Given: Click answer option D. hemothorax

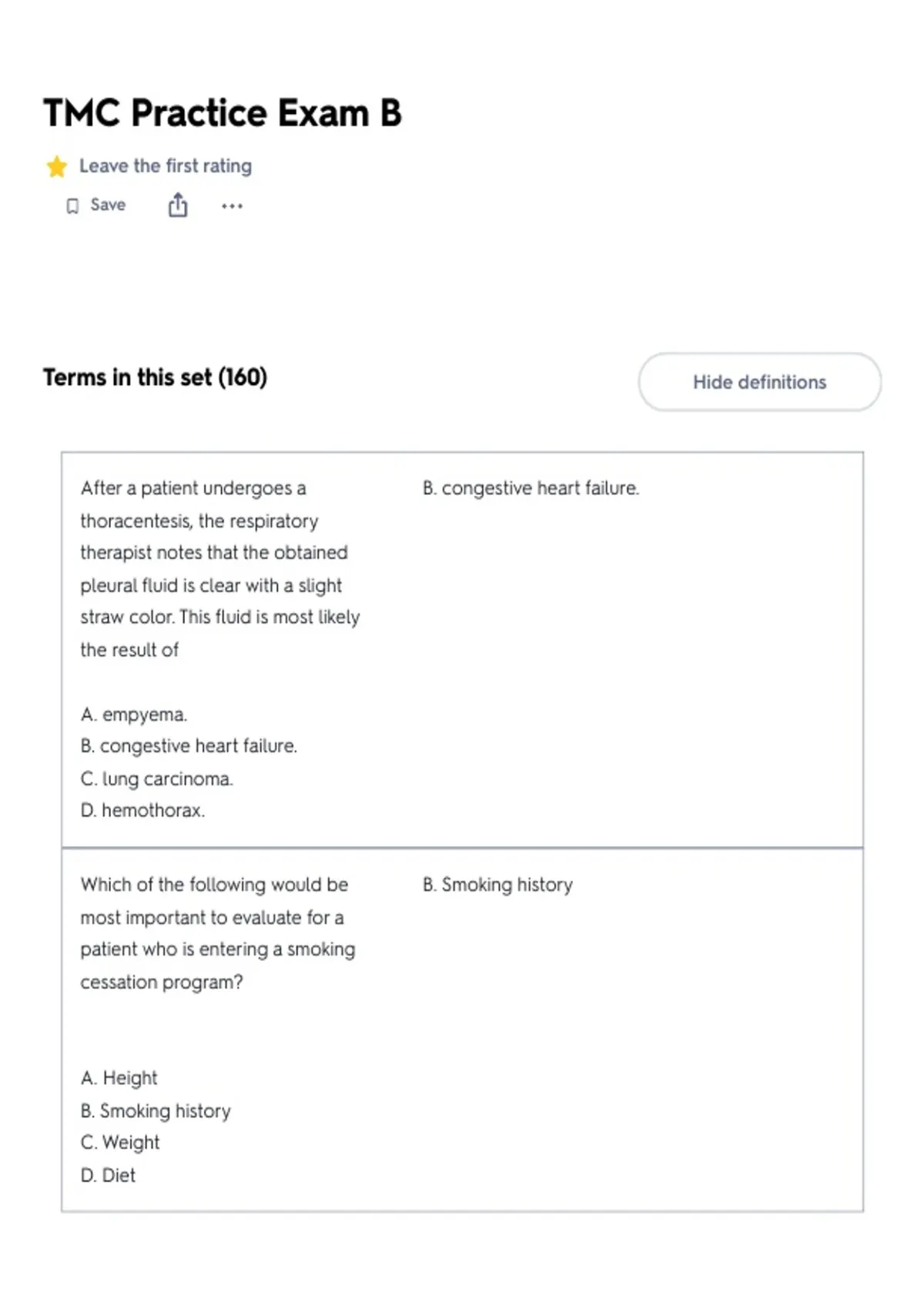Looking at the screenshot, I should pos(142,810).
